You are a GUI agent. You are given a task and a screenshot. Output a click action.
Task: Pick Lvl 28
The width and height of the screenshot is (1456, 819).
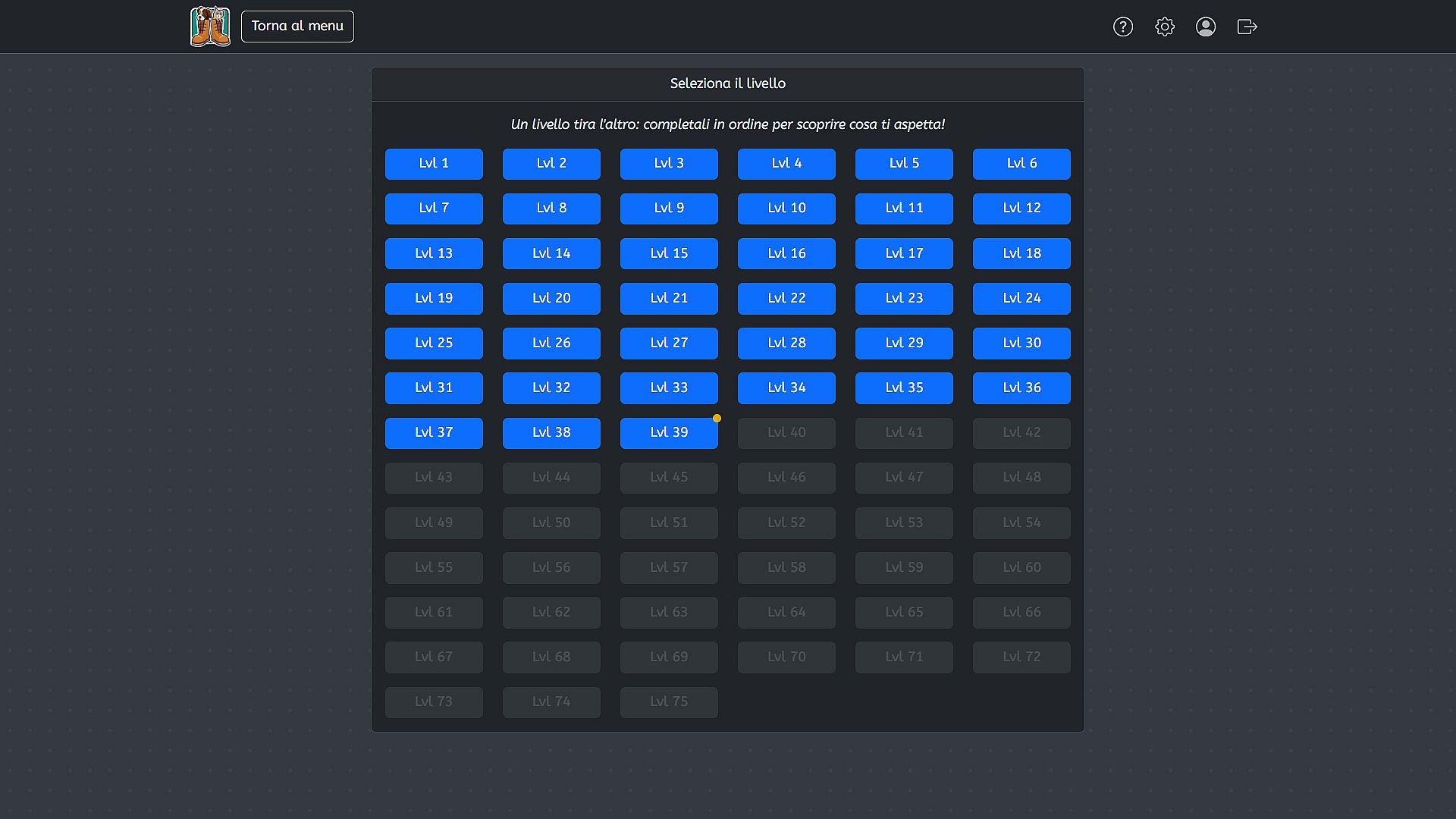(786, 343)
